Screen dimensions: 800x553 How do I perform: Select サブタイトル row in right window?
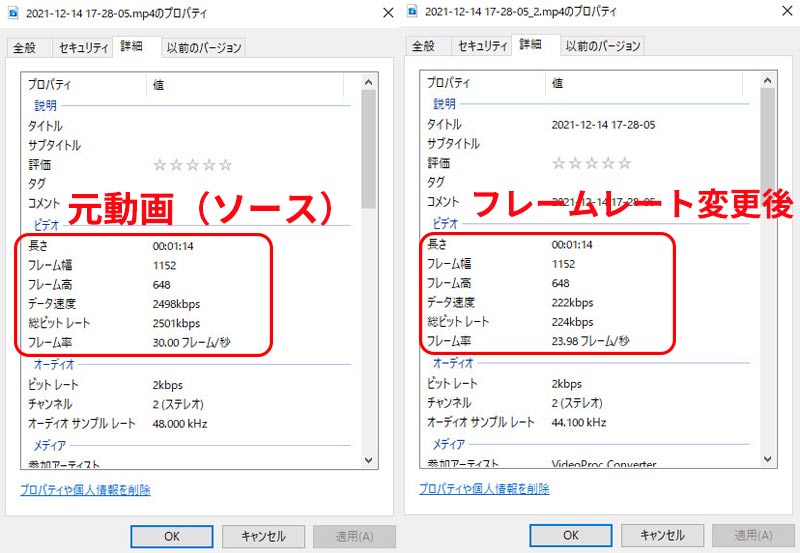pyautogui.click(x=589, y=144)
